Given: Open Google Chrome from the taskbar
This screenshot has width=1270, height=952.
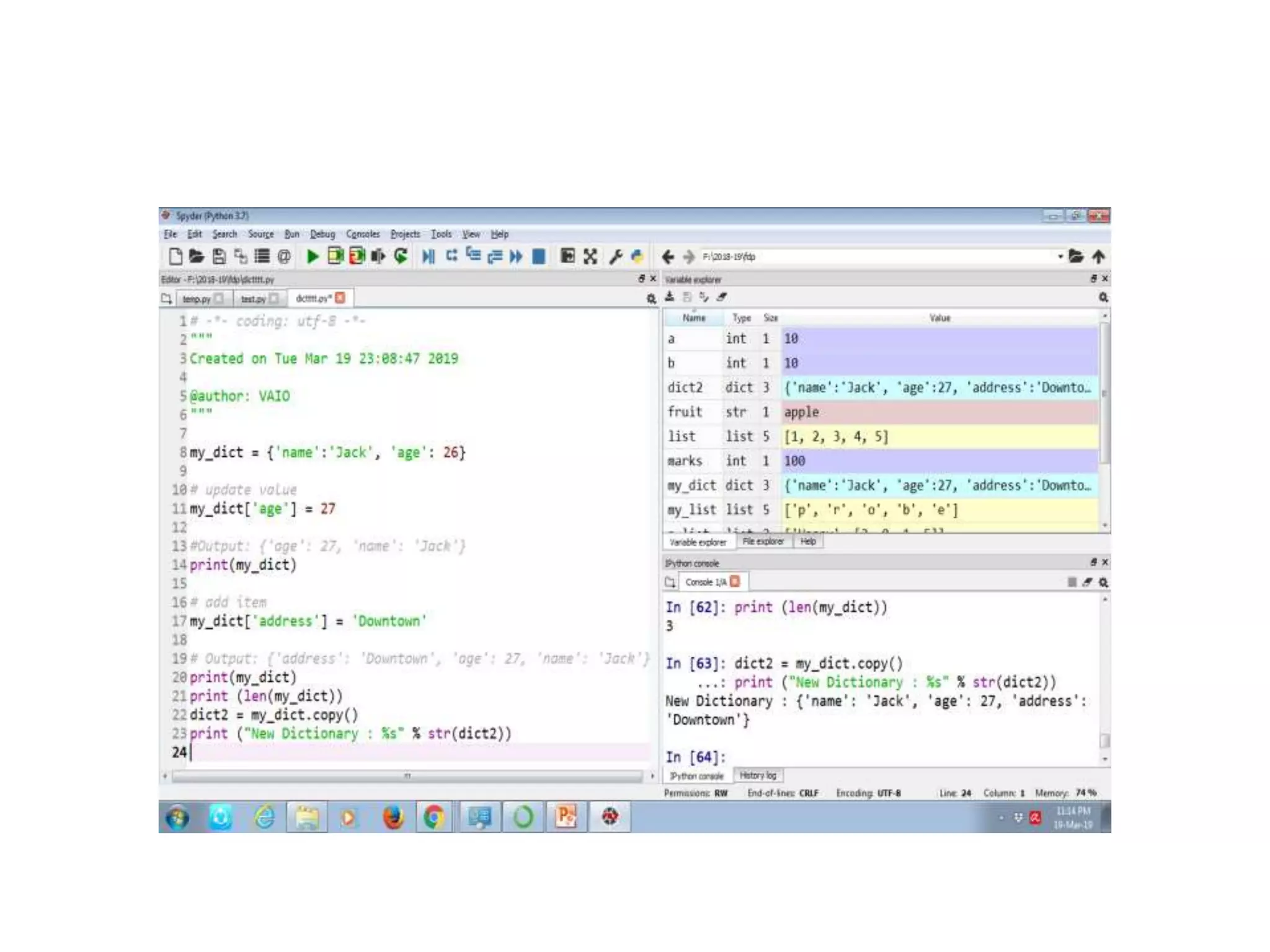Looking at the screenshot, I should click(434, 818).
